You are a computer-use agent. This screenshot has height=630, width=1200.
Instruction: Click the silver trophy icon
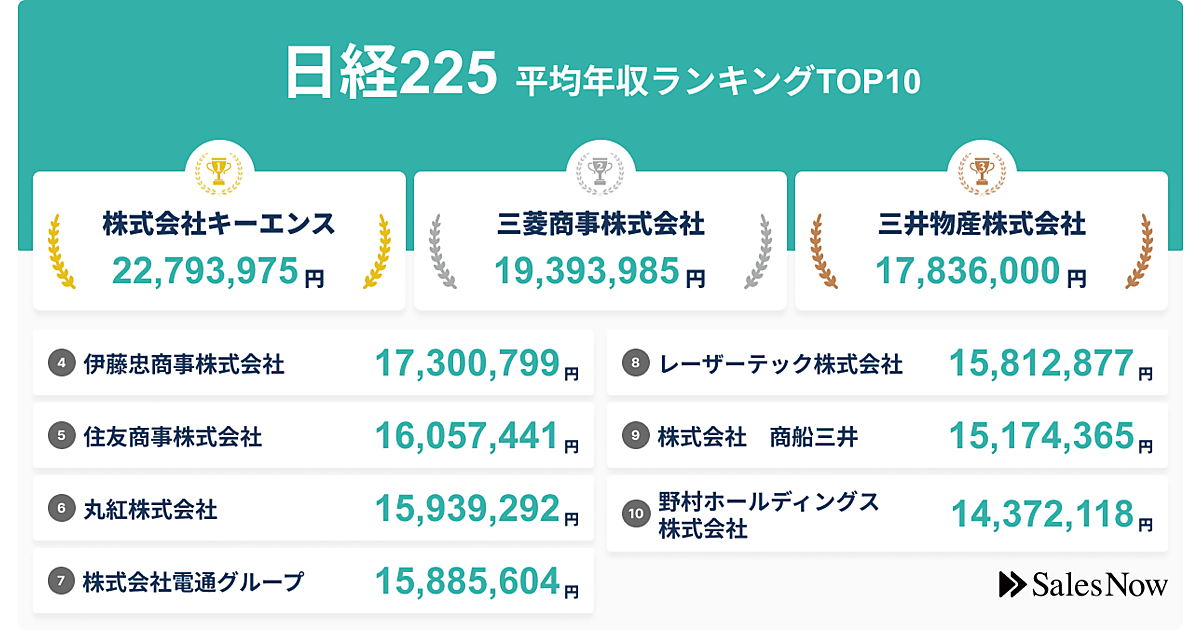pyautogui.click(x=600, y=172)
